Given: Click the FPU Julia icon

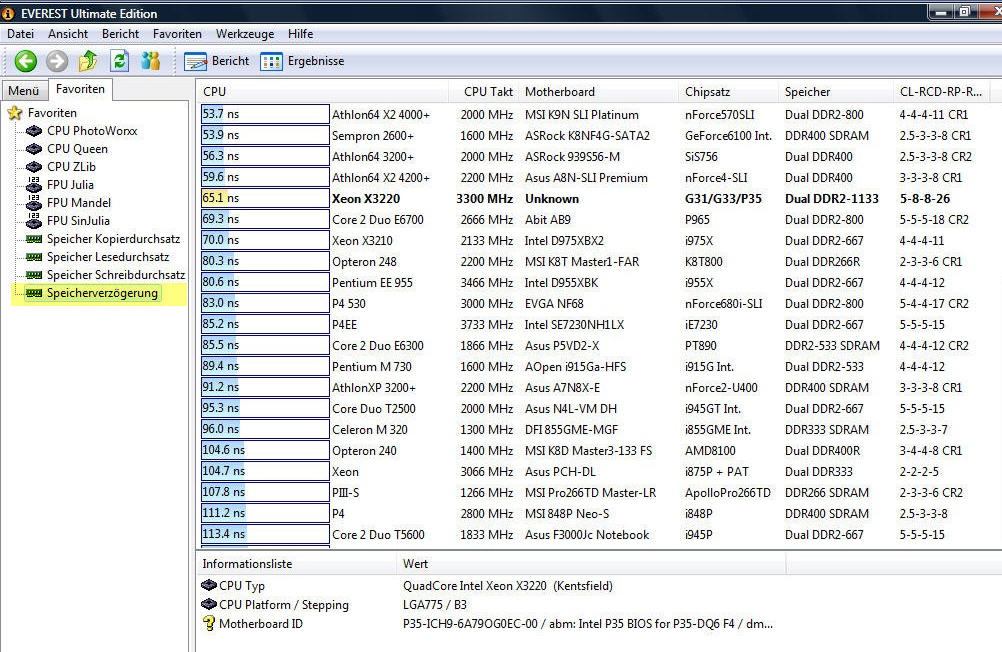Looking at the screenshot, I should click(34, 184).
